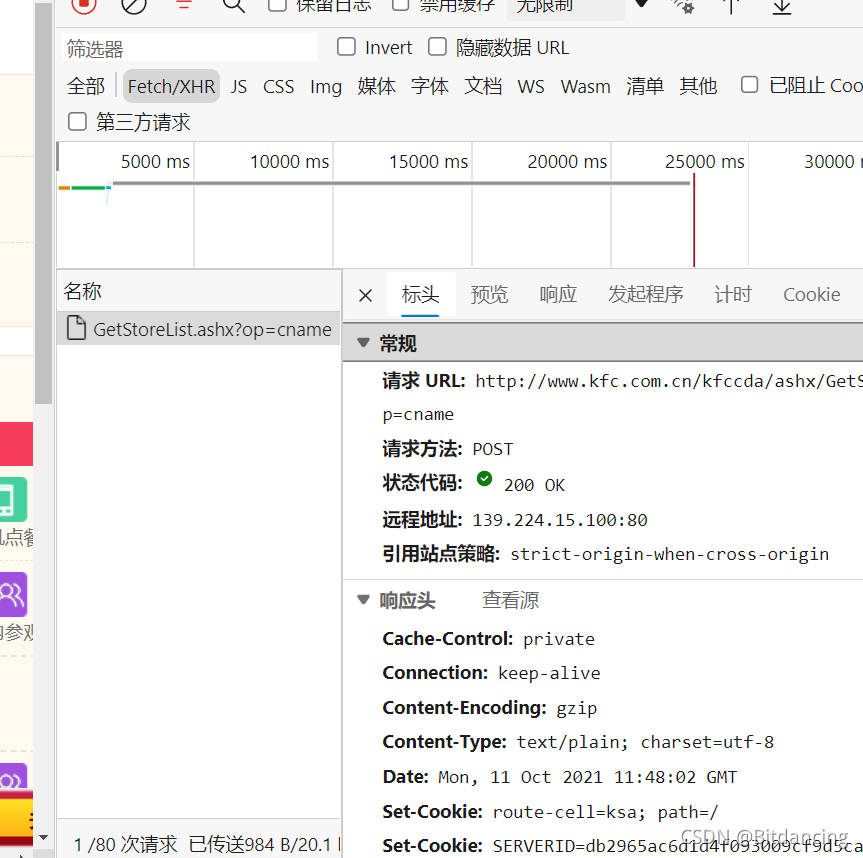
Task: Open network conditions wifi settings icon
Action: tap(684, 5)
